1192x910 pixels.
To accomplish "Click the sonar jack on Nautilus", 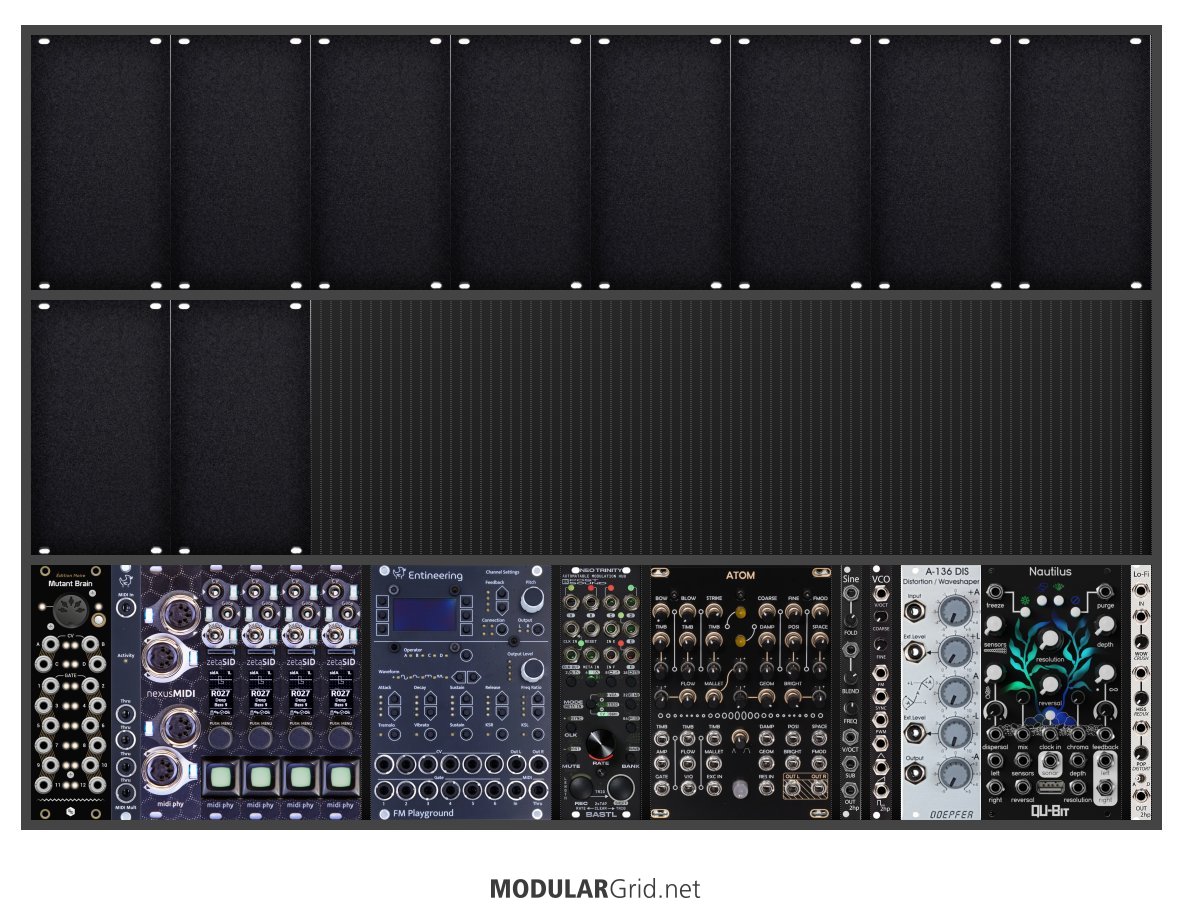I will pyautogui.click(x=1050, y=760).
